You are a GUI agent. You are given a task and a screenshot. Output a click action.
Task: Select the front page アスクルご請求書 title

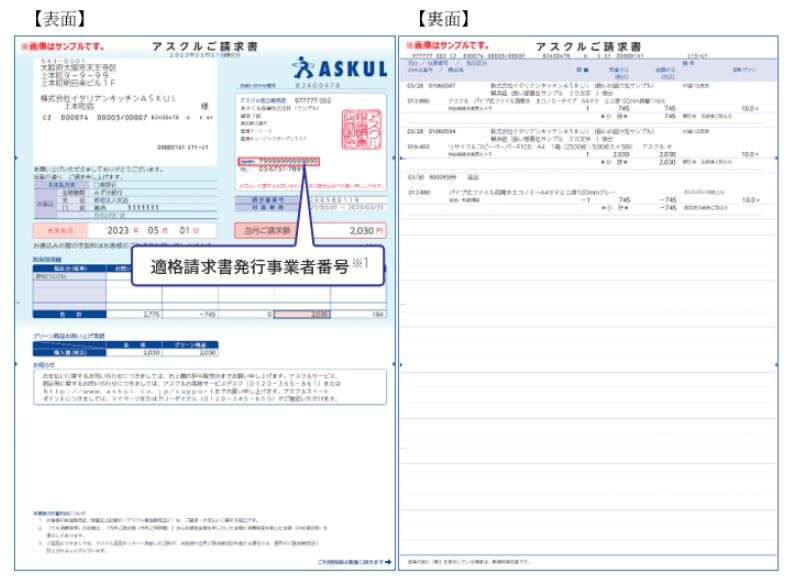[205, 46]
